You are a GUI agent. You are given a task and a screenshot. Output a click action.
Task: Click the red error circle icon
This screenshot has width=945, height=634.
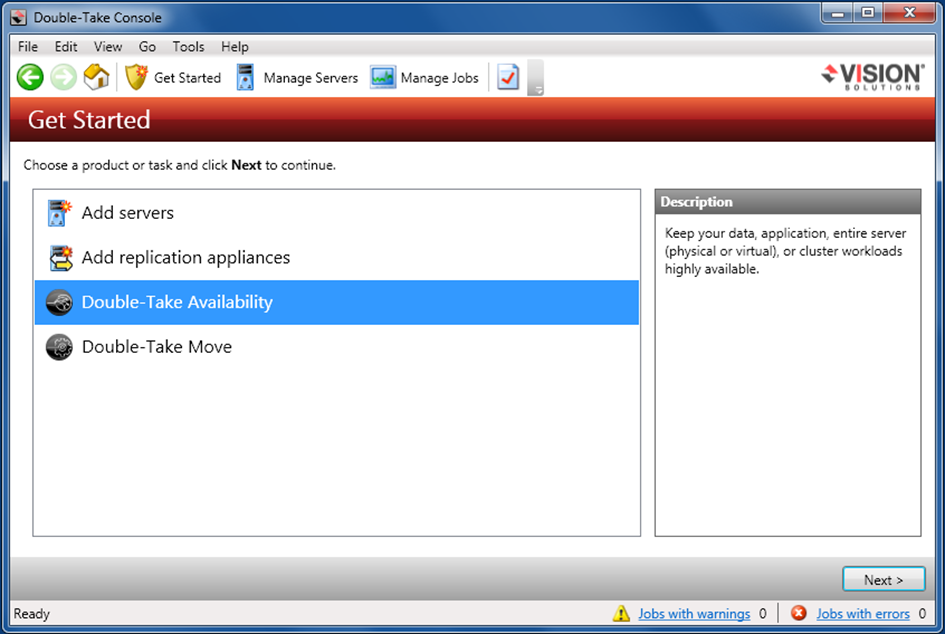point(799,613)
